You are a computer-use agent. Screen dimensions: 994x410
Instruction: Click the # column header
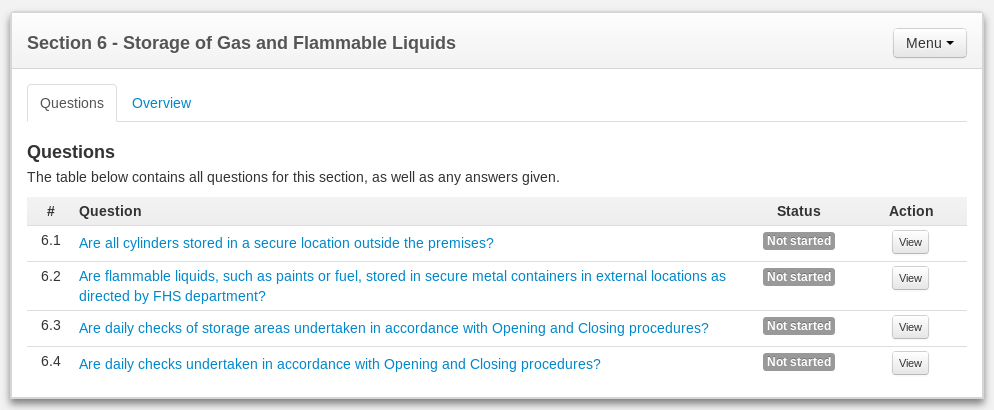[51, 211]
